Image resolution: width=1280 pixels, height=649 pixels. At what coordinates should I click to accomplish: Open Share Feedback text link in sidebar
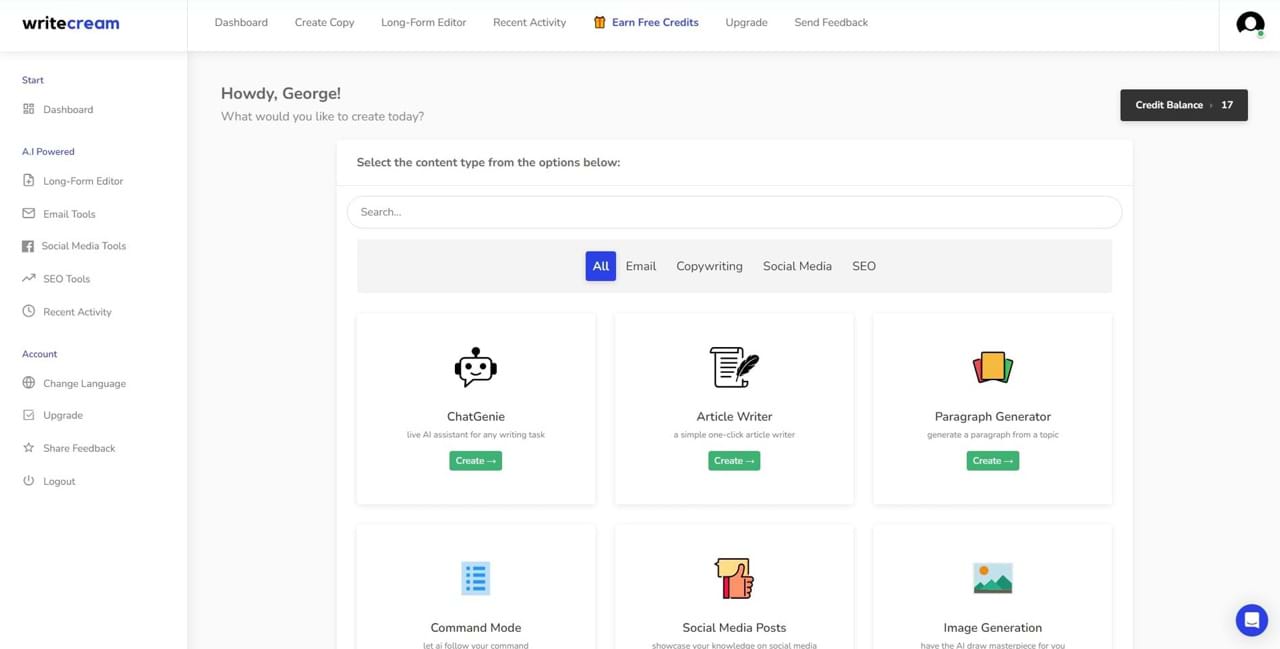click(x=79, y=448)
